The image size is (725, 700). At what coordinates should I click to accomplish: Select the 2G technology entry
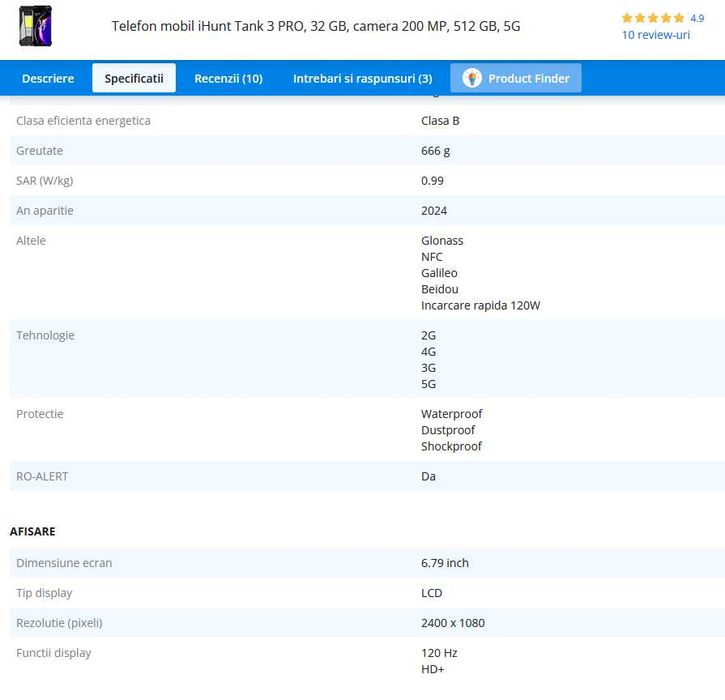pyautogui.click(x=428, y=335)
